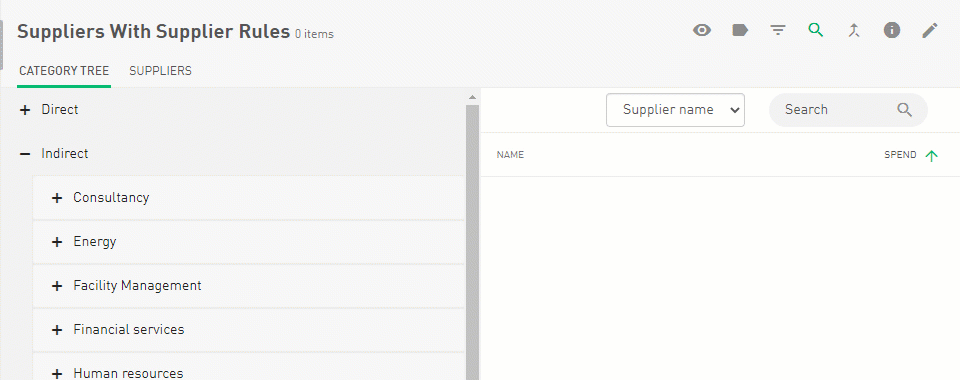Sort by the SPEND column header
This screenshot has width=960, height=380.
[900, 155]
